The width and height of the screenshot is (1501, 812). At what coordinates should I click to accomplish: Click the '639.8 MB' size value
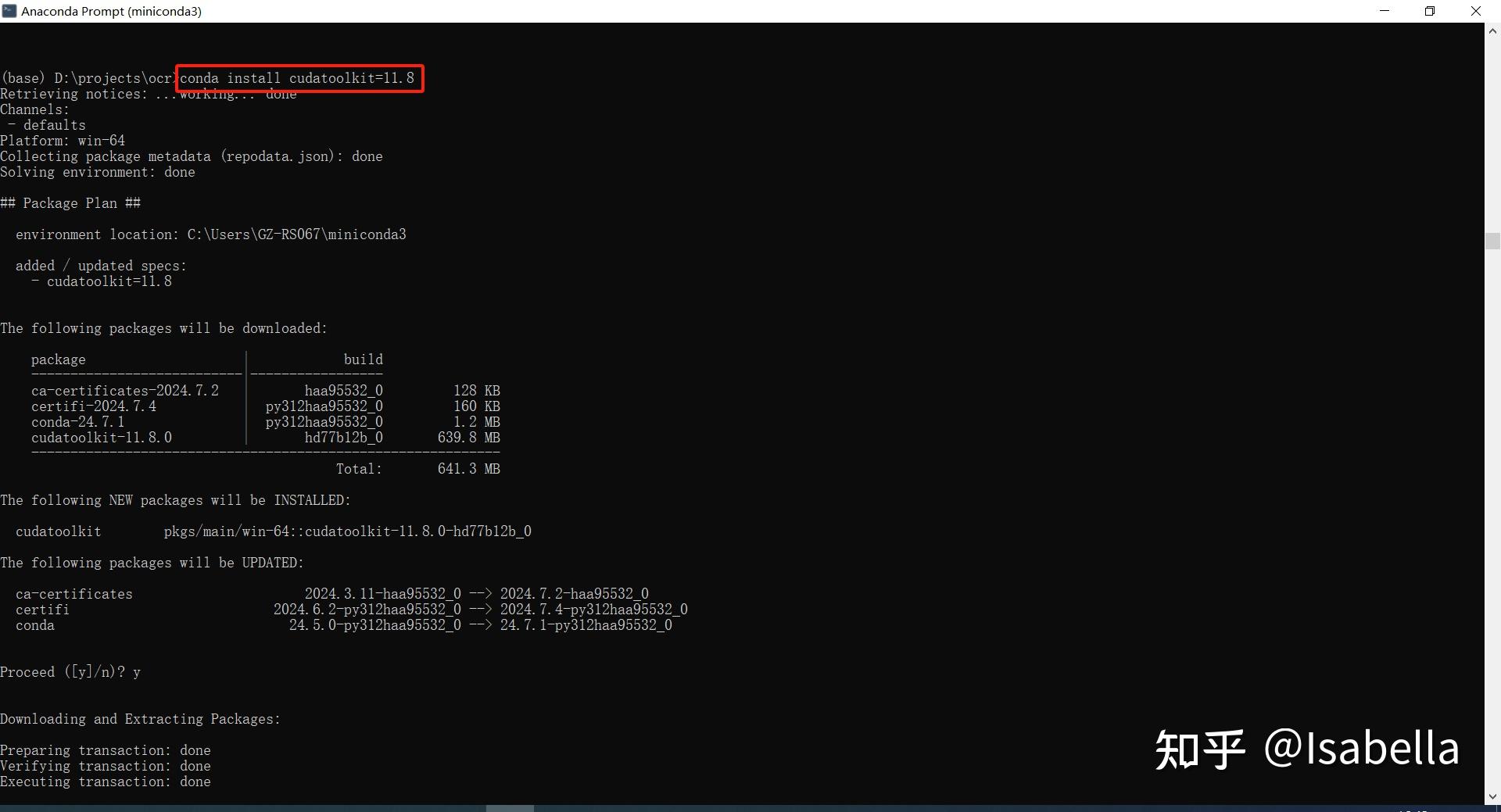(469, 438)
